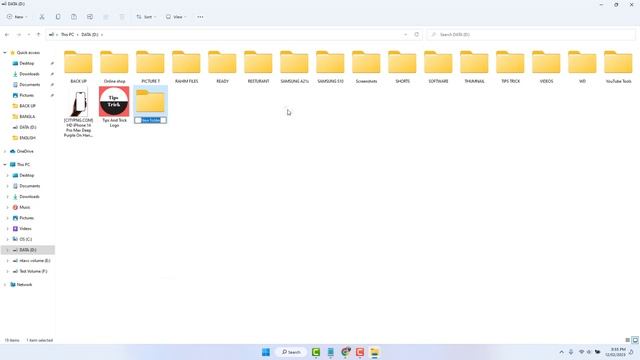
Task: Collapse the This PC tree node
Action: [5, 164]
